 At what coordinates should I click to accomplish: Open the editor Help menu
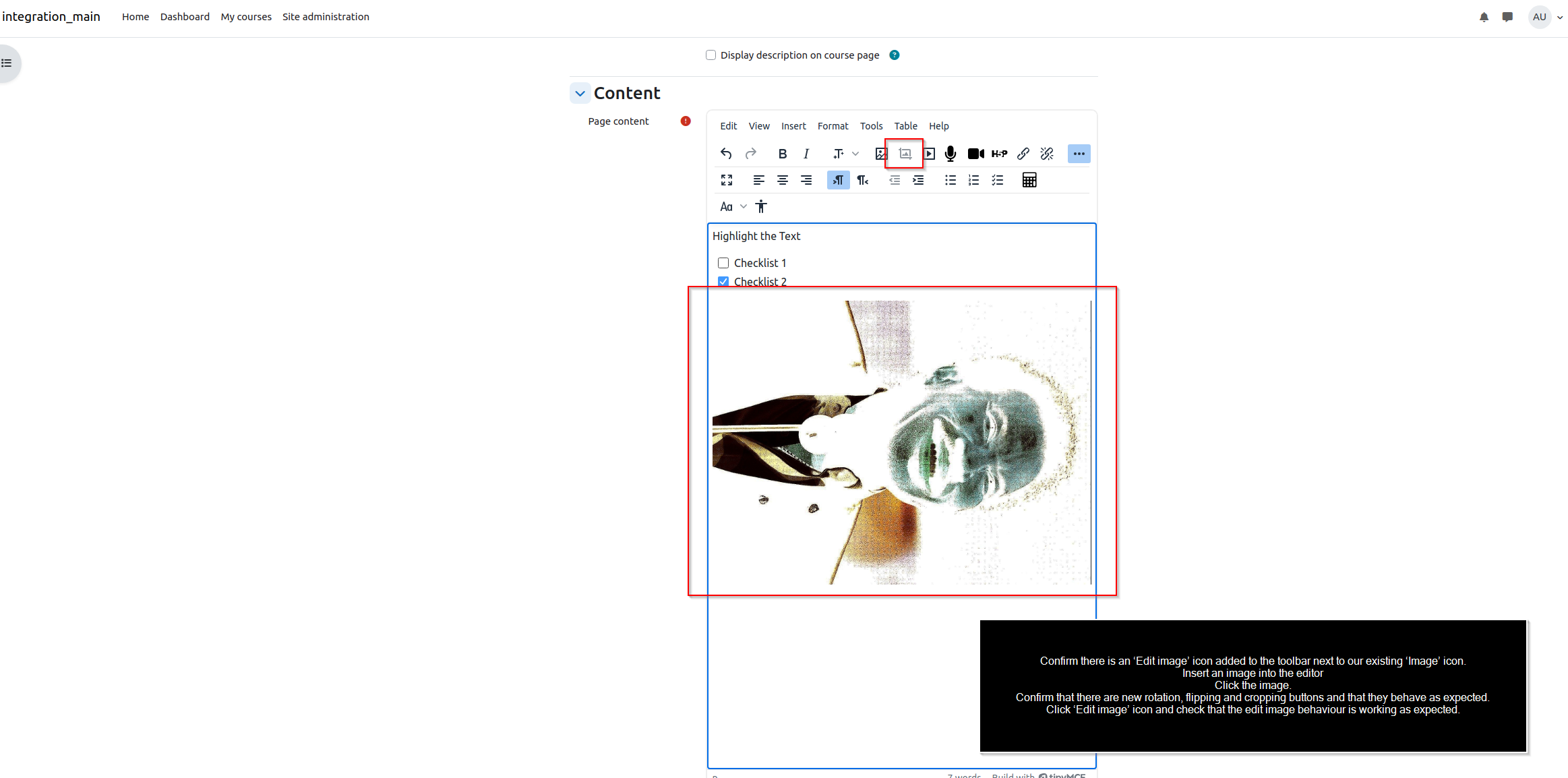click(x=938, y=126)
